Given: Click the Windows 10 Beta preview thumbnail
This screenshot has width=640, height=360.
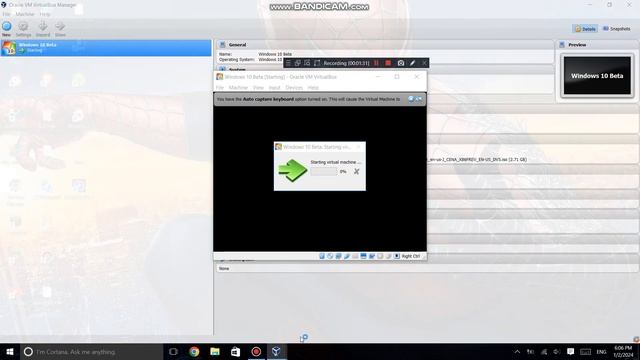Looking at the screenshot, I should (x=597, y=76).
